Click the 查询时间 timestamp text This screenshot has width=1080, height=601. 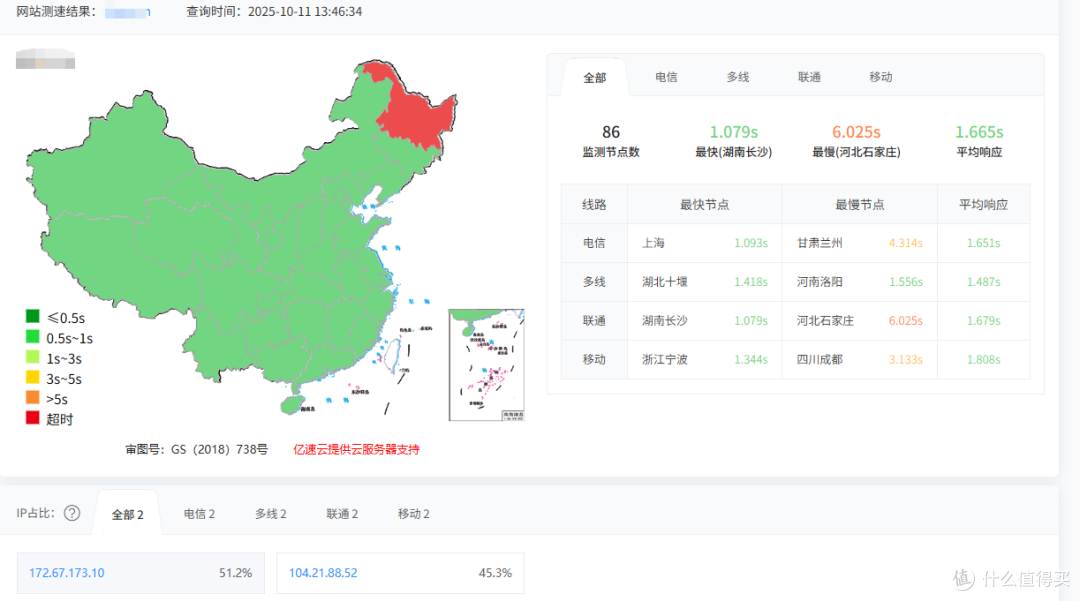click(x=274, y=12)
